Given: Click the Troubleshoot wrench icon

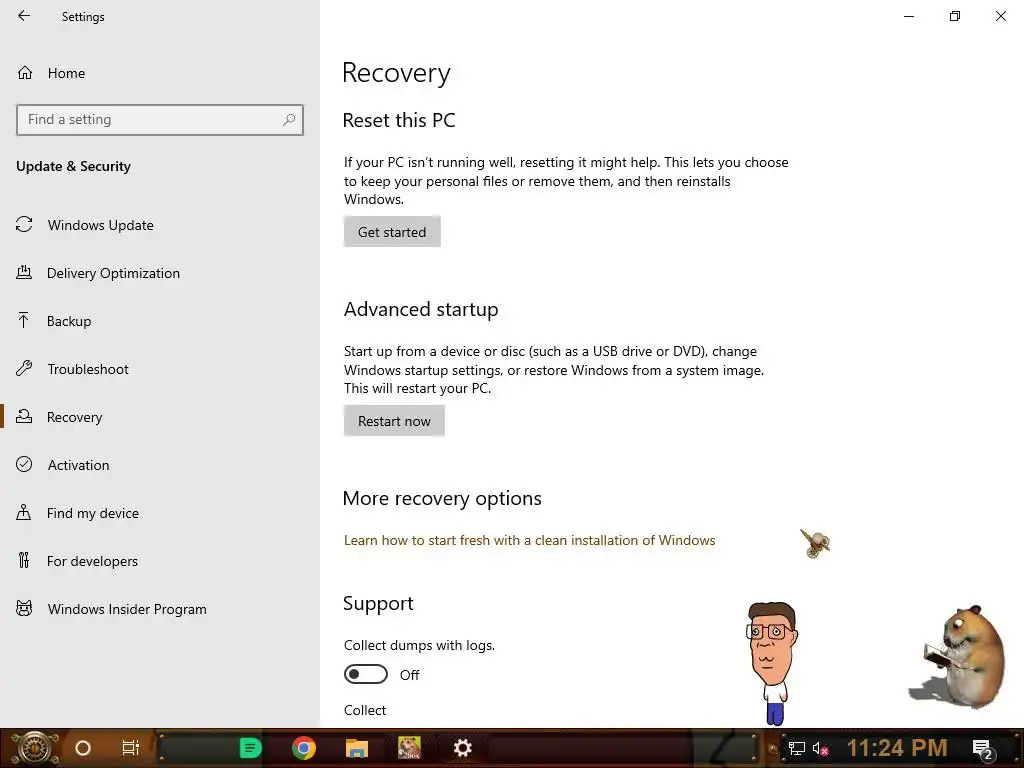Looking at the screenshot, I should click(x=24, y=368).
